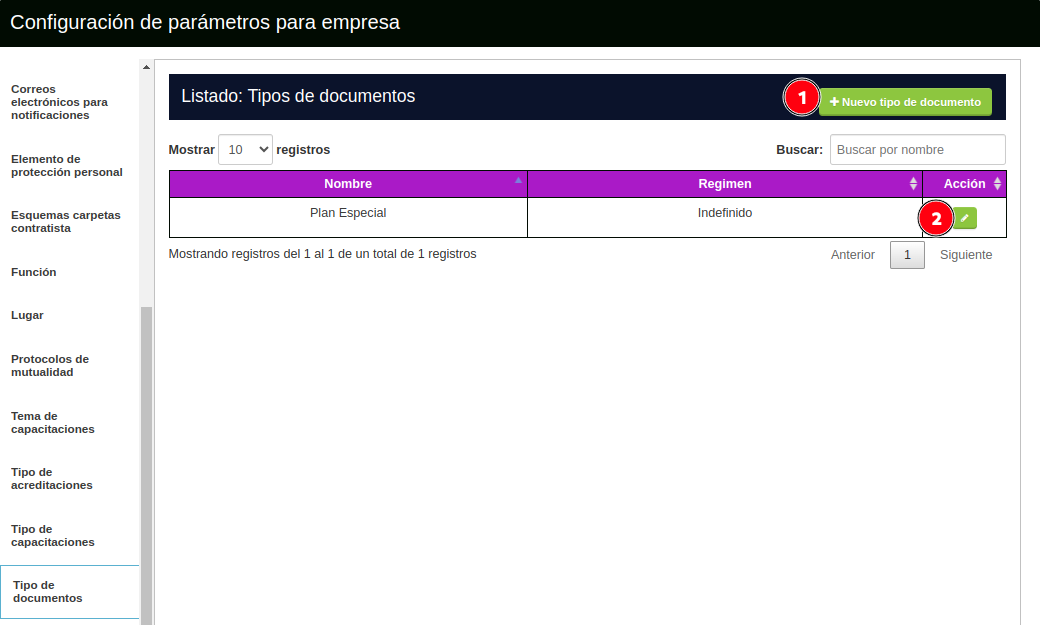Select Lugar in sidebar
1040x625 pixels.
[x=27, y=315]
